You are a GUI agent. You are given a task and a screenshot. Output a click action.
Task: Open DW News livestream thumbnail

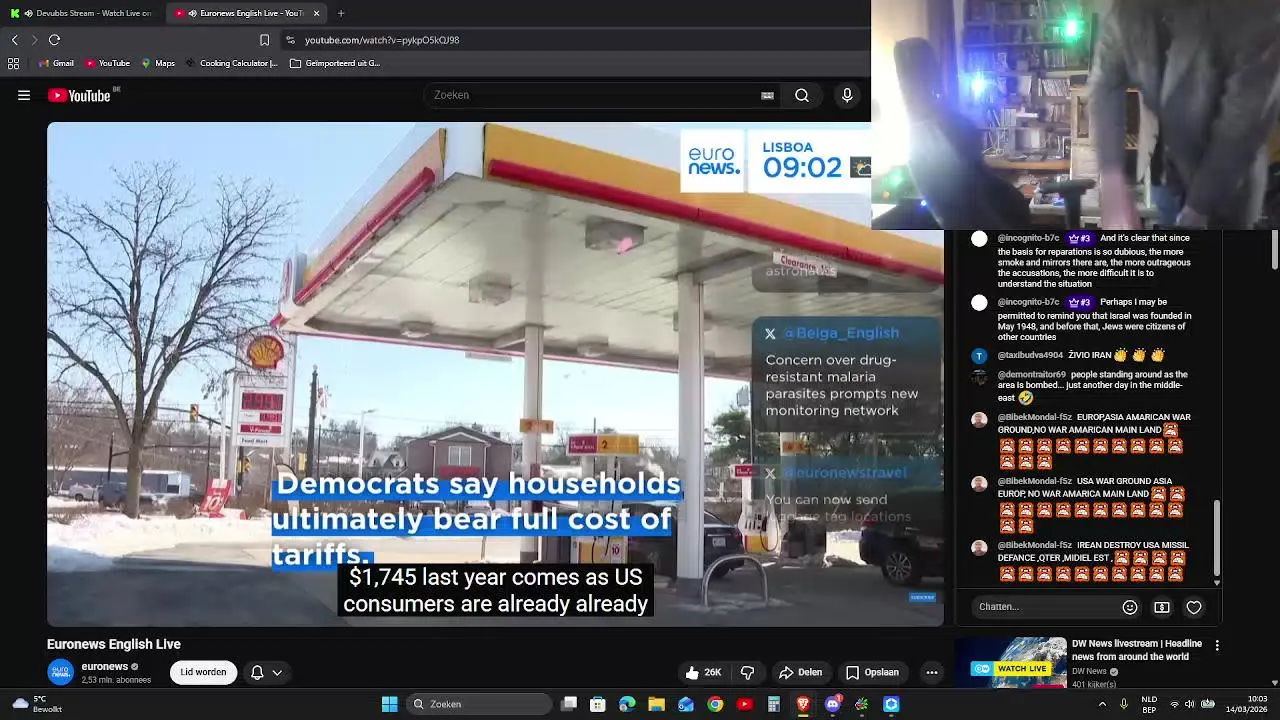1010,662
